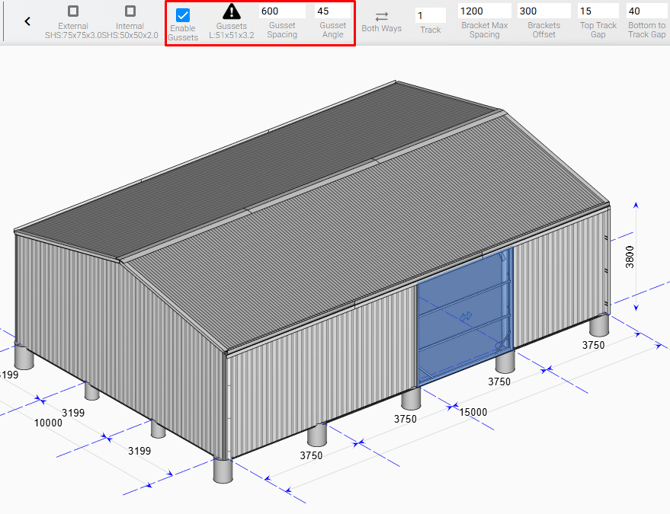The width and height of the screenshot is (670, 514).
Task: Click the 10000 width dimension label
Action: 48,423
